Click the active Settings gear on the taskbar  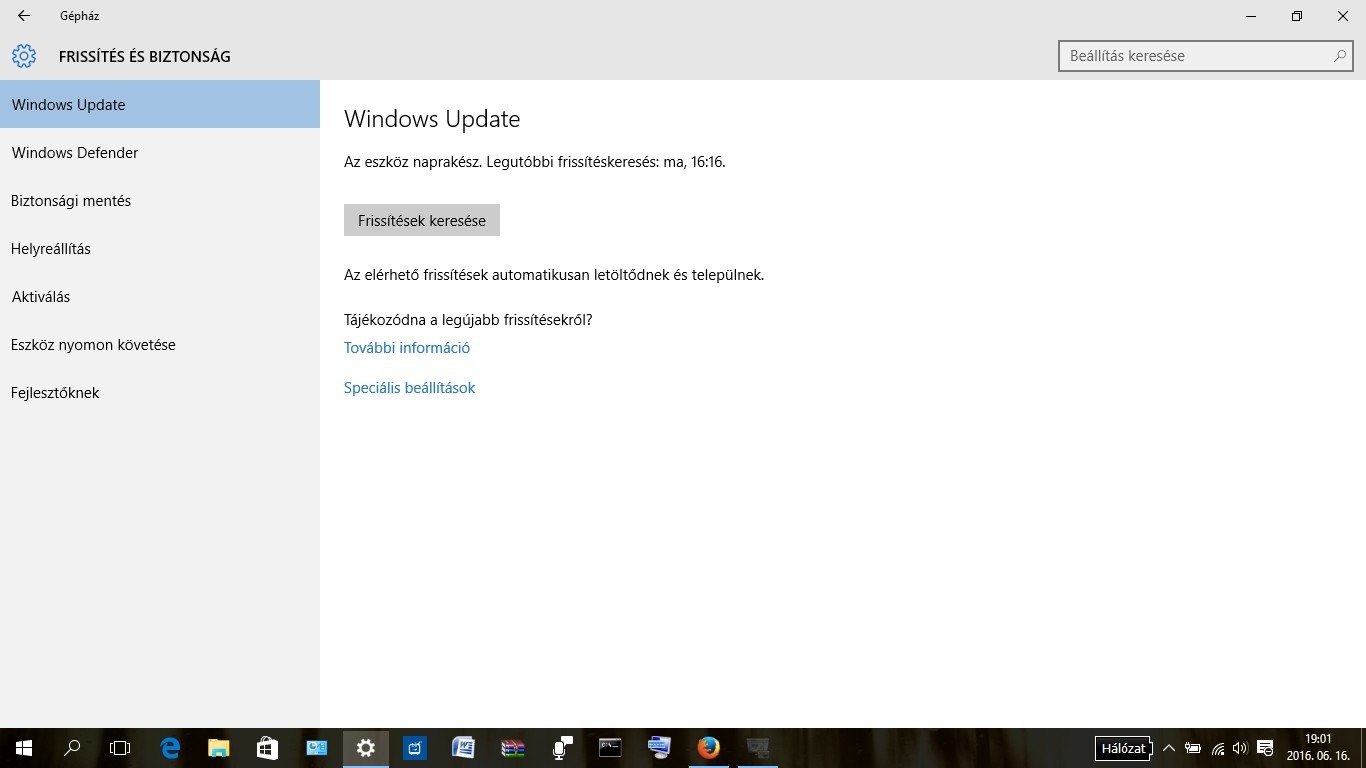(366, 748)
